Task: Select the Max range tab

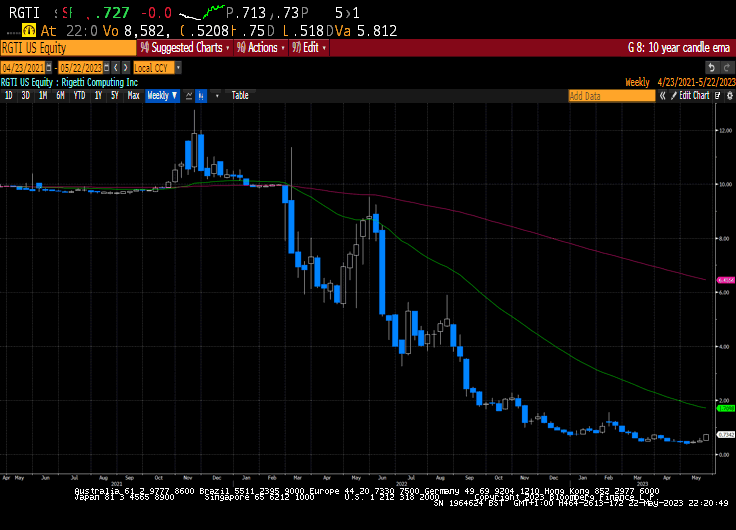Action: click(134, 96)
